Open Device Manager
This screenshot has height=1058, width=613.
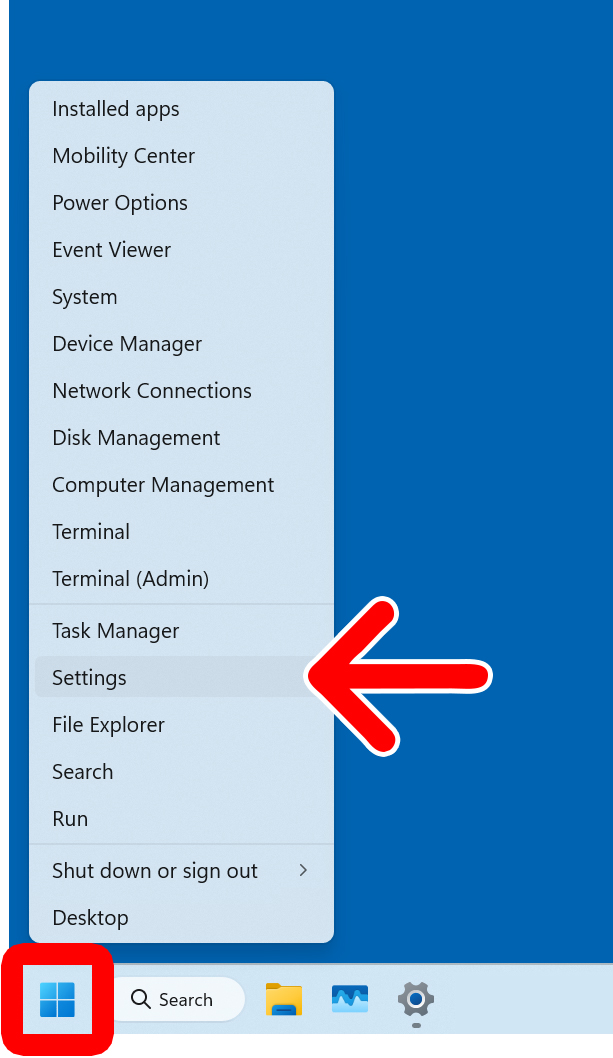[127, 344]
